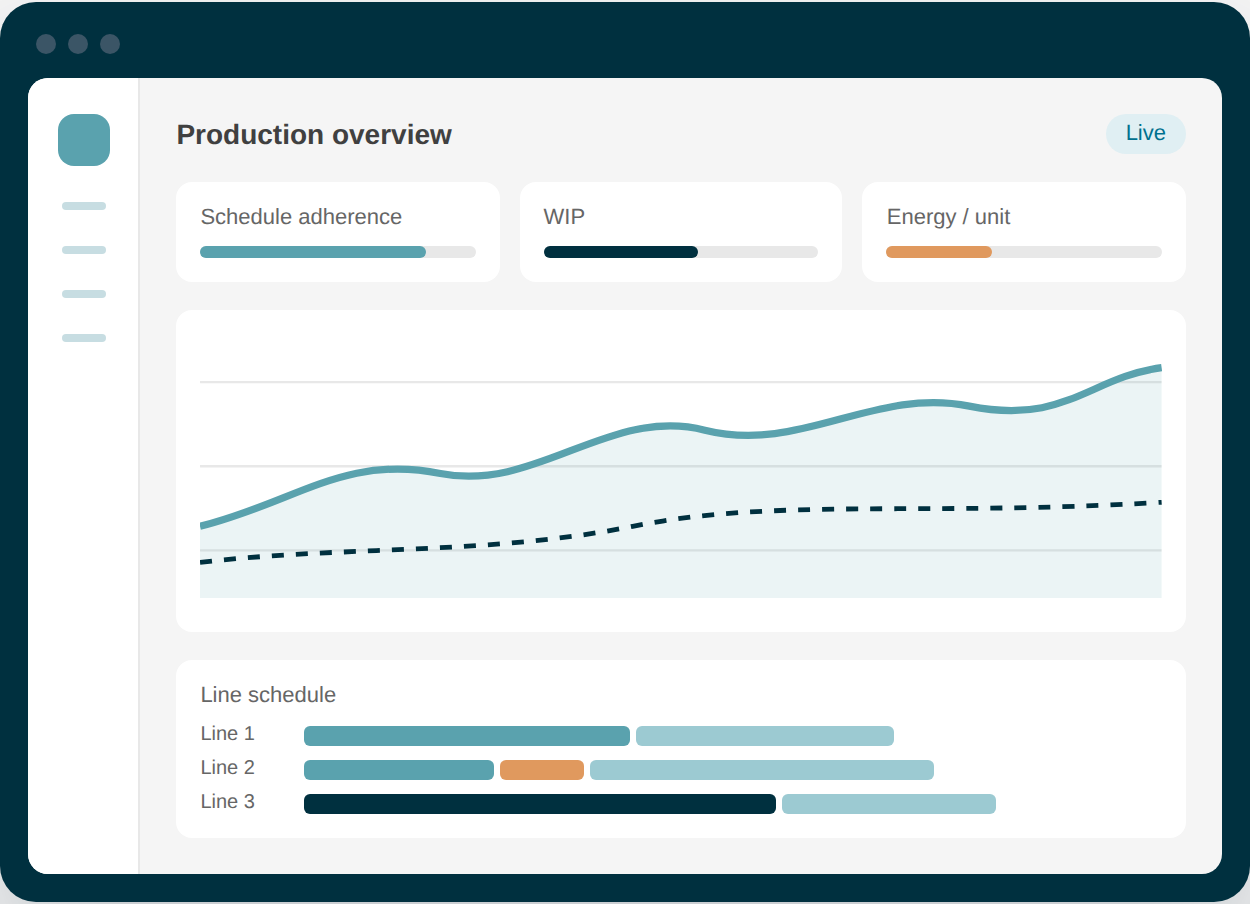The height and width of the screenshot is (904, 1250).
Task: Click Line 3 navy schedule block
Action: coord(540,804)
